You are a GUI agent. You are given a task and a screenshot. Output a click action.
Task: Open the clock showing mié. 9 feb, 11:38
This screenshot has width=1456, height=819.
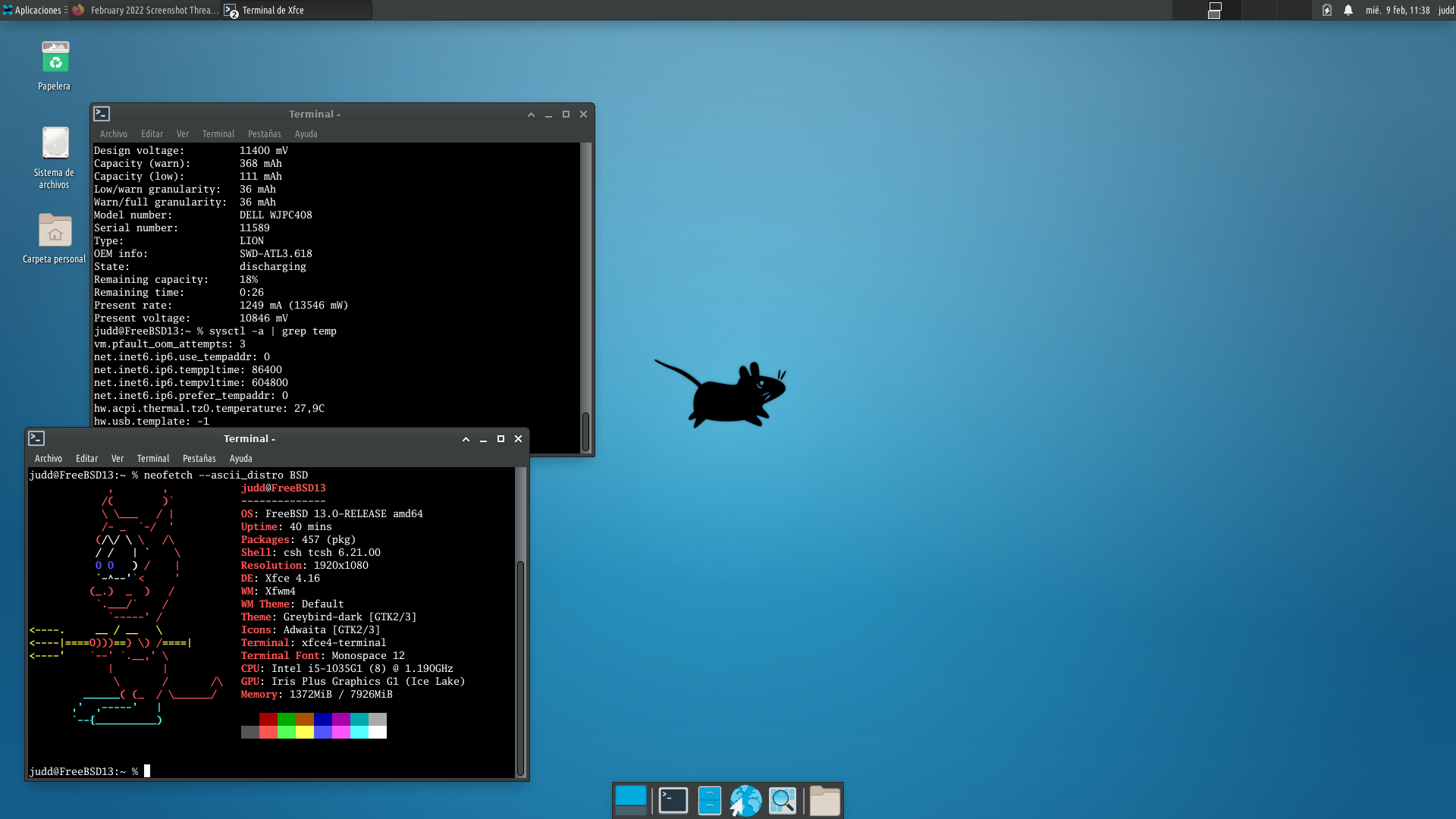(x=1398, y=10)
